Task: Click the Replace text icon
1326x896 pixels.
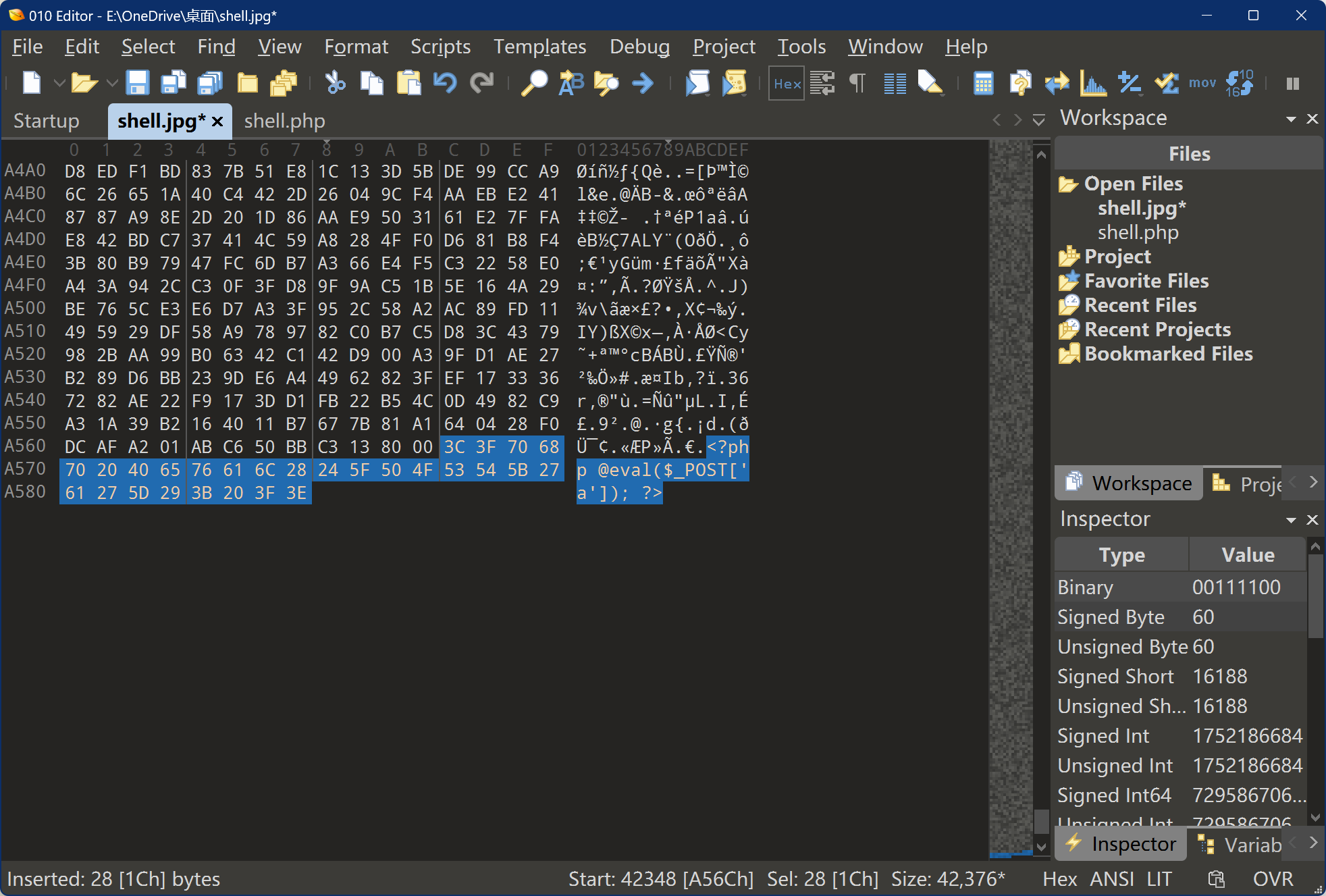Action: pyautogui.click(x=571, y=83)
